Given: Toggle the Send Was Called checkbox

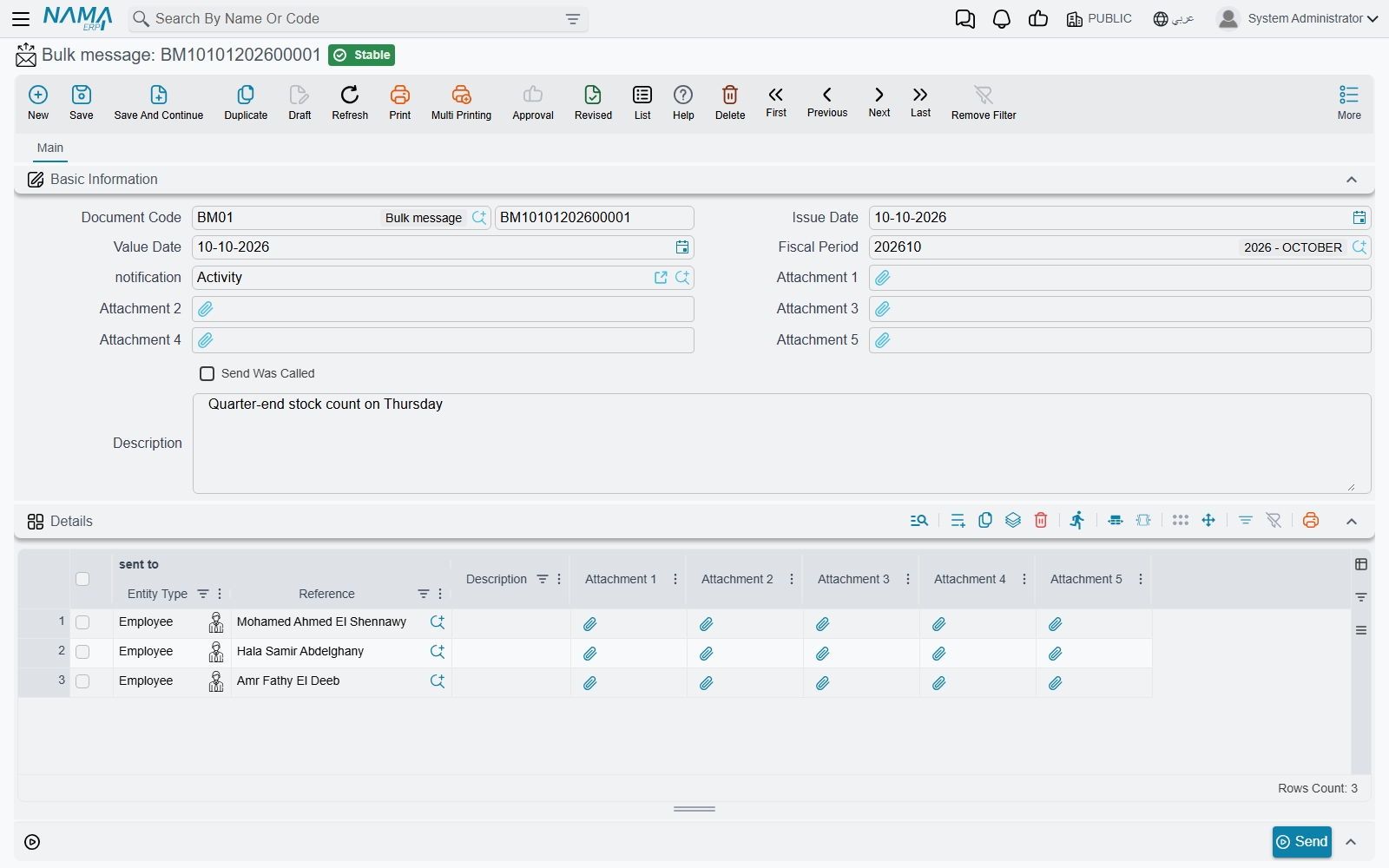Looking at the screenshot, I should click(x=207, y=374).
